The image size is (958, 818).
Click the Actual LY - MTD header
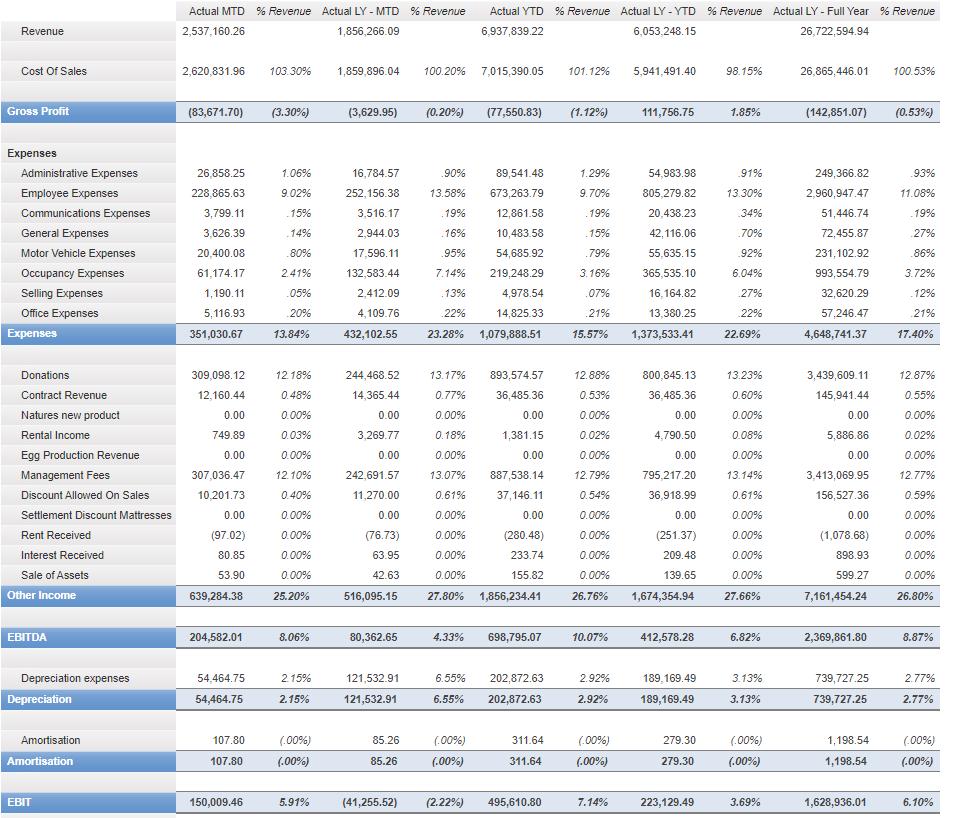(360, 11)
